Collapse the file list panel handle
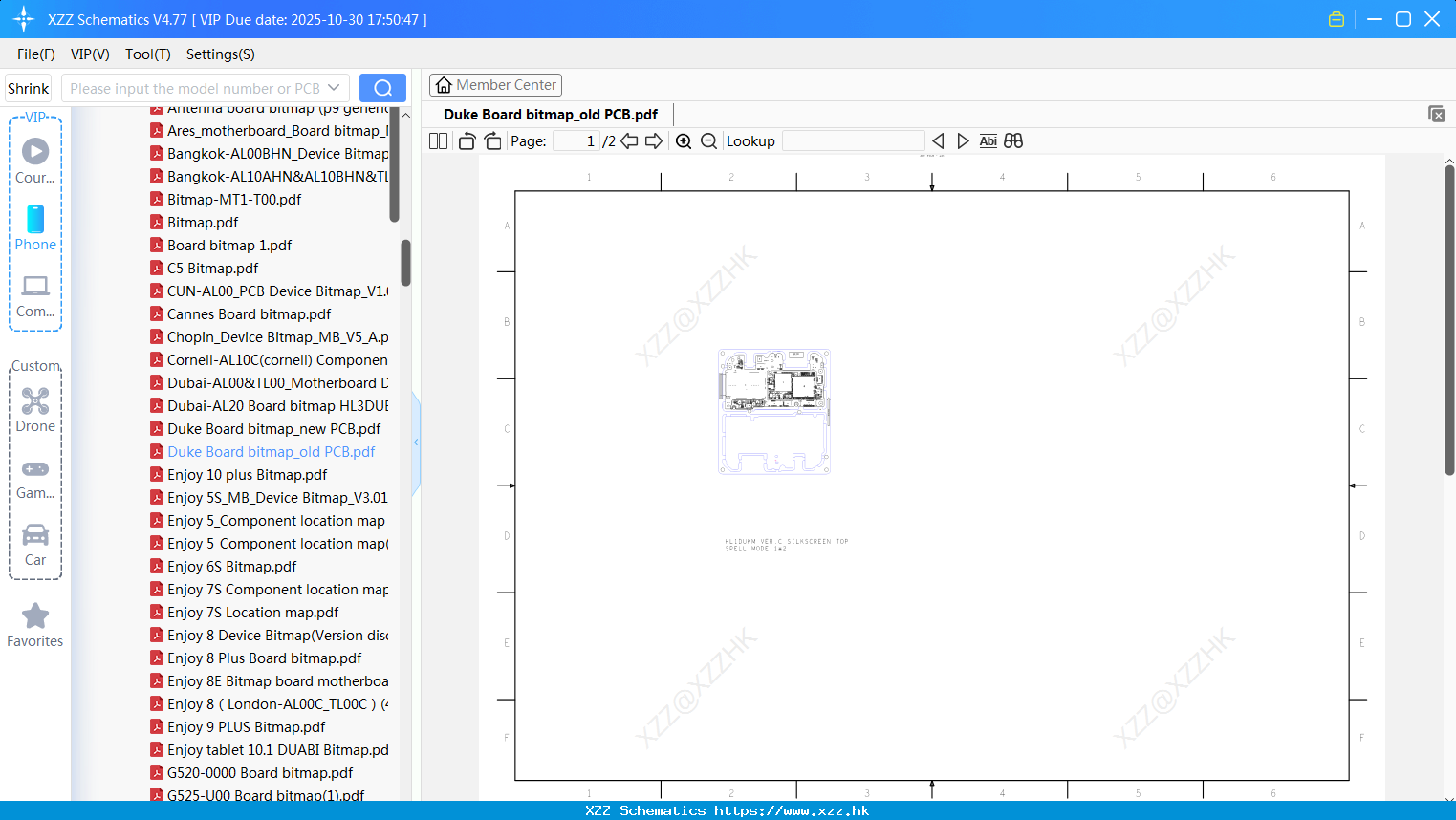This screenshot has width=1456, height=820. (416, 442)
